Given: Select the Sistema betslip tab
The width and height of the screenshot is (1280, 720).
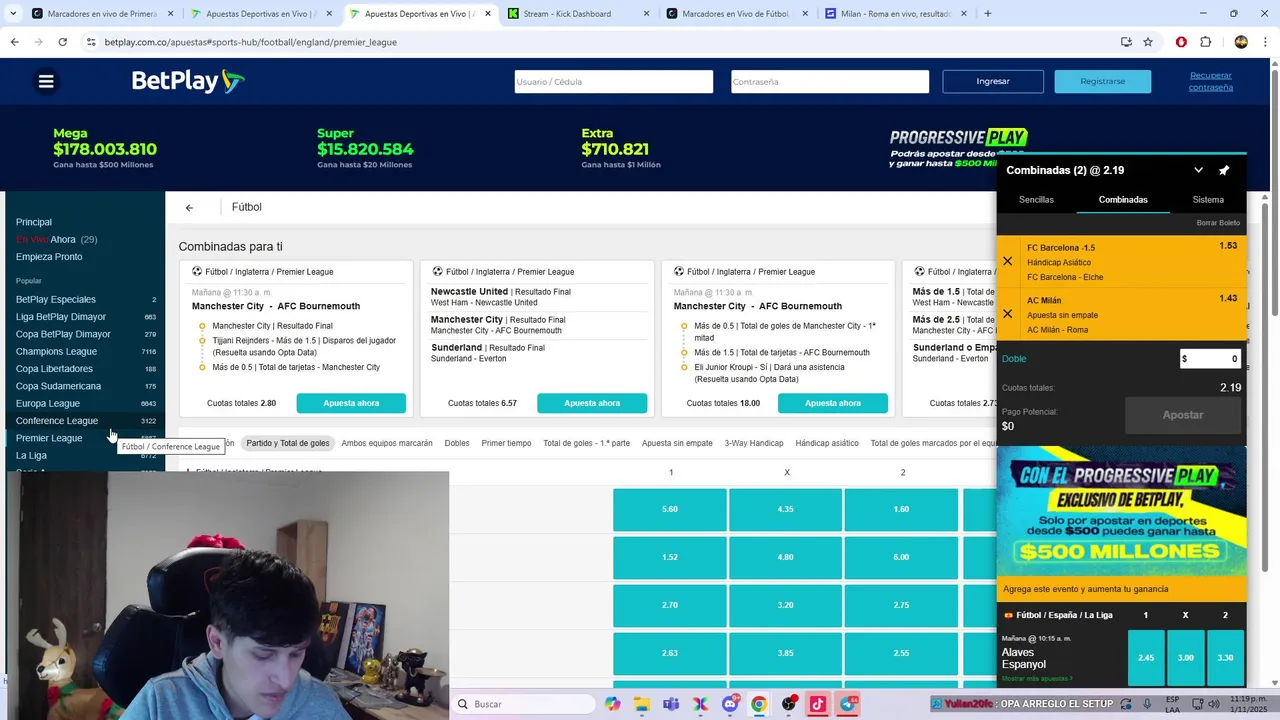Looking at the screenshot, I should coord(1208,200).
